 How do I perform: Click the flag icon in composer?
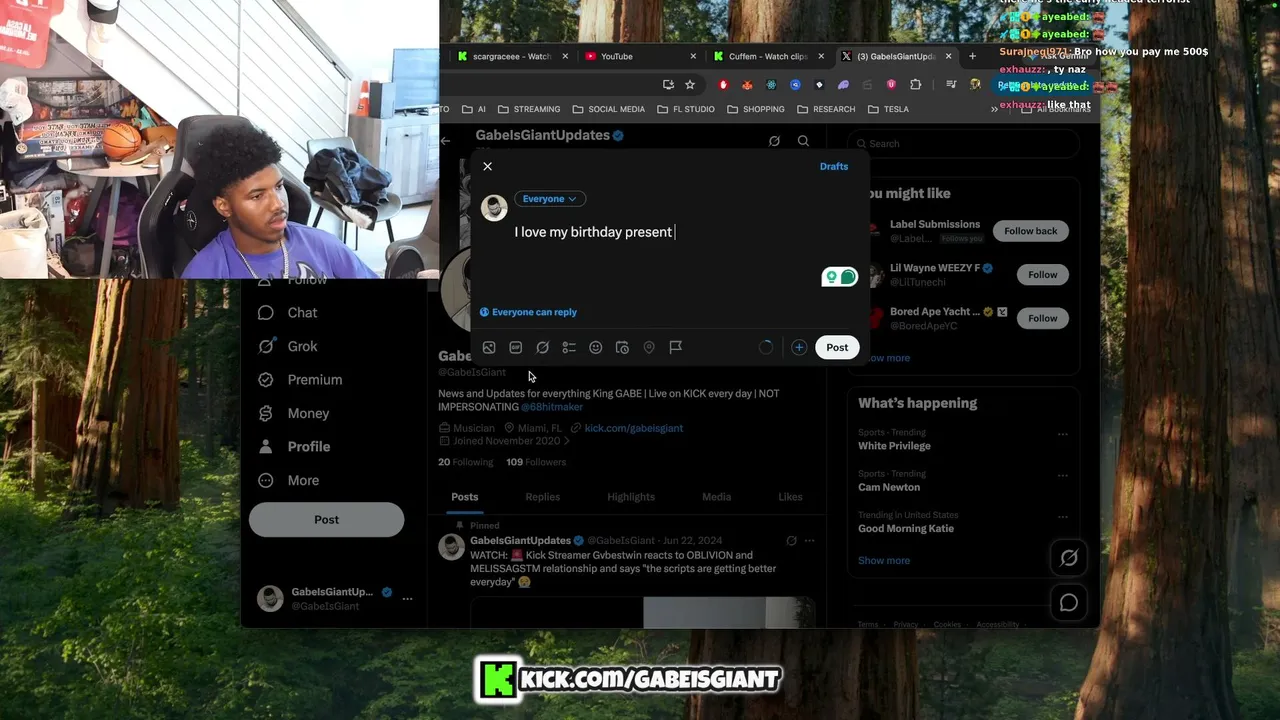point(676,347)
